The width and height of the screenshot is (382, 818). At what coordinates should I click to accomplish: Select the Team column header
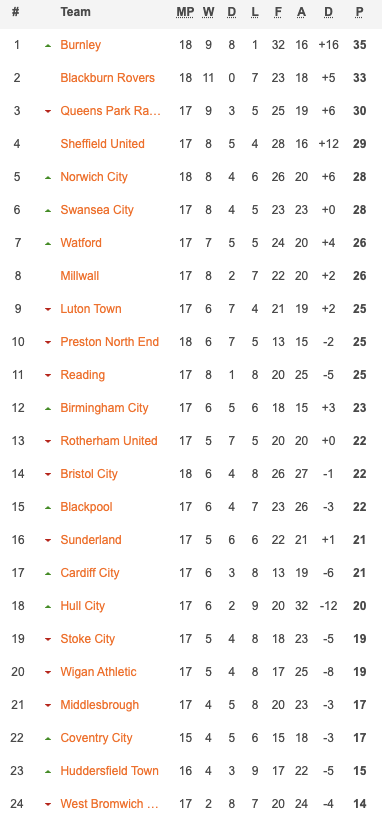point(75,12)
